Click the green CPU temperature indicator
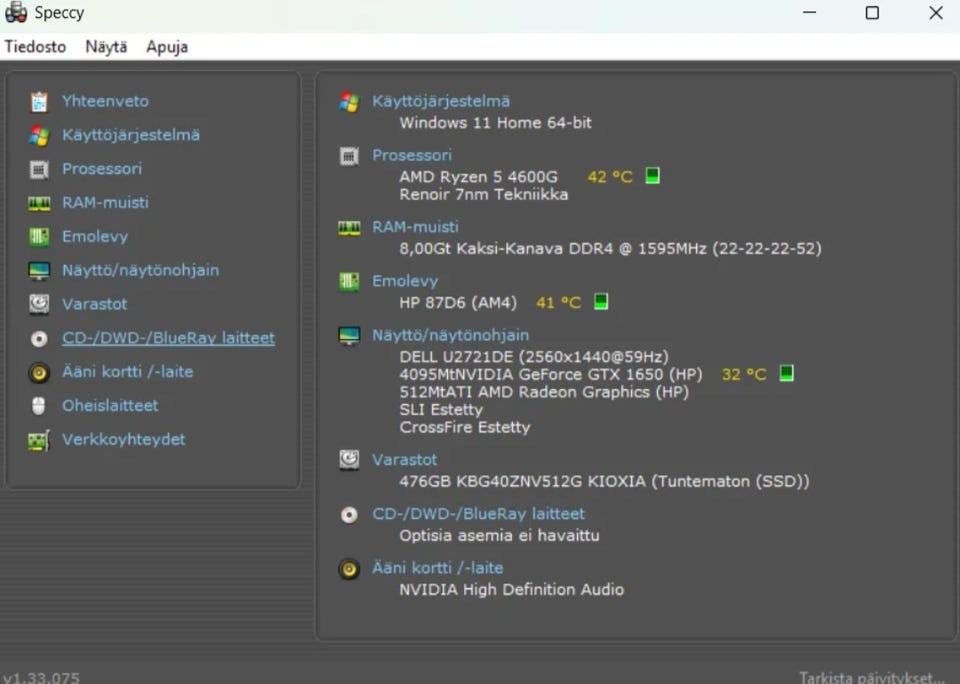The image size is (960, 684). [652, 176]
